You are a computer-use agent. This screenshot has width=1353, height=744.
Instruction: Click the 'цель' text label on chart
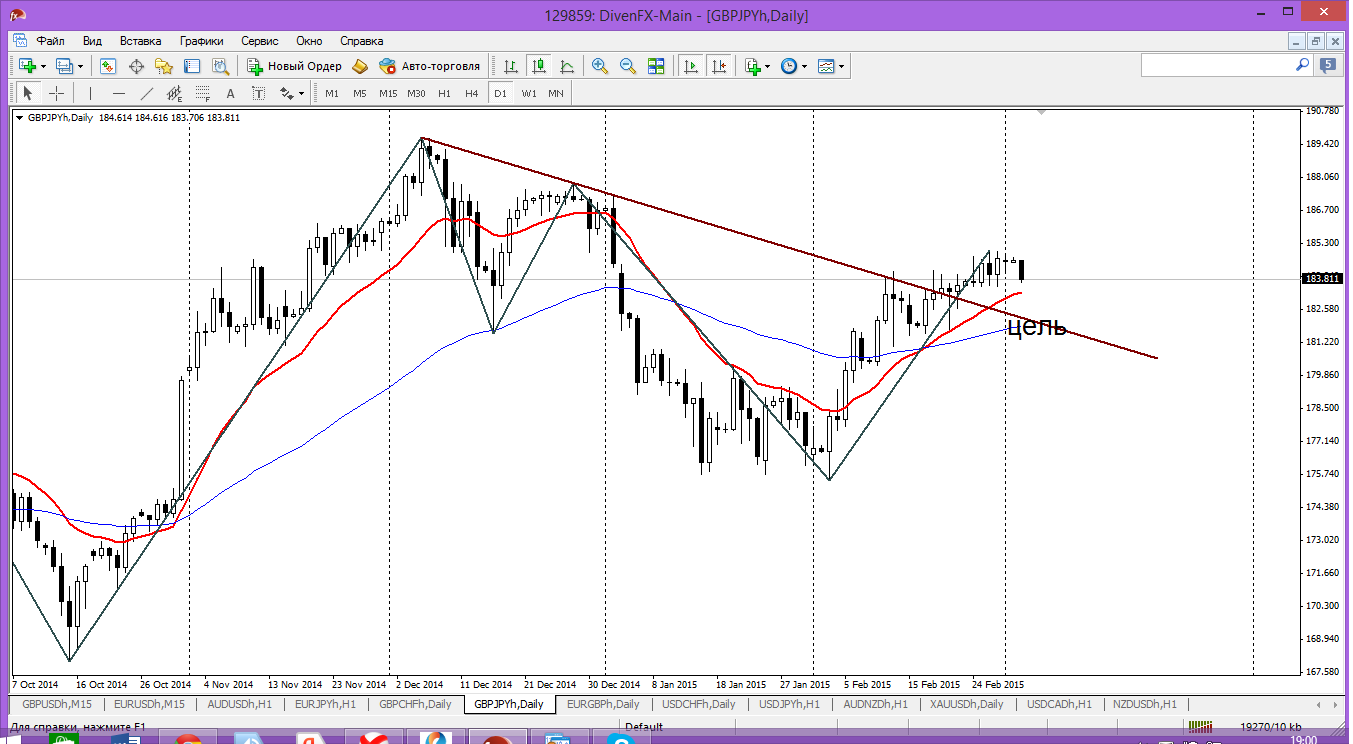(1037, 326)
